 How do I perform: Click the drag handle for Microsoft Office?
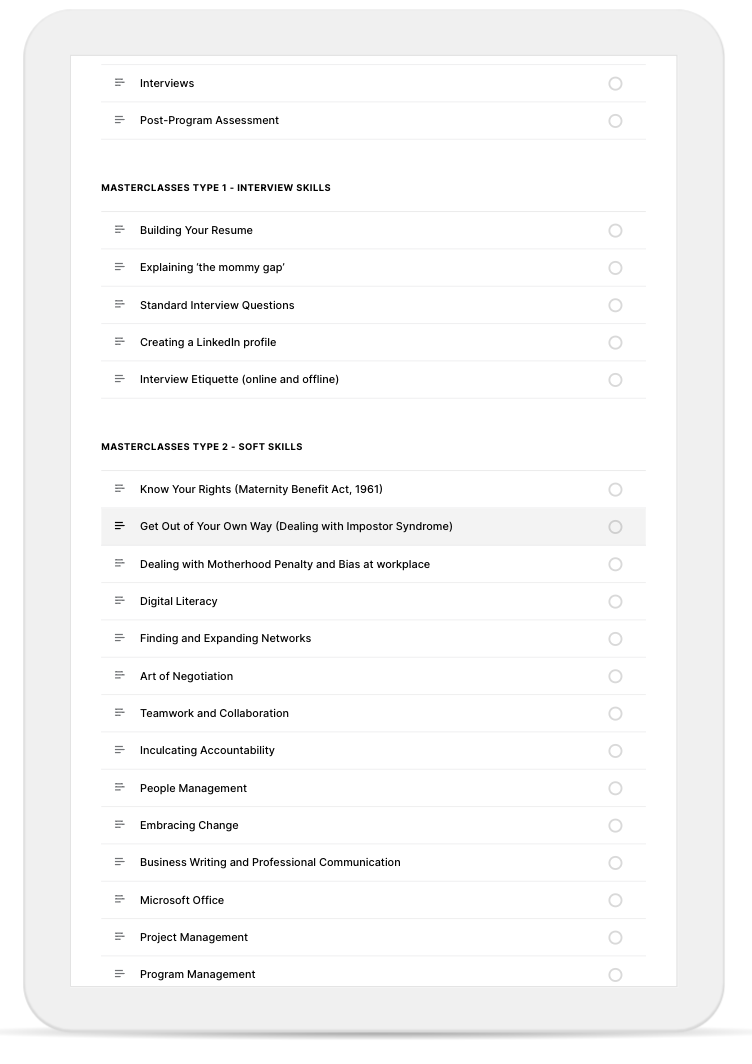(120, 900)
